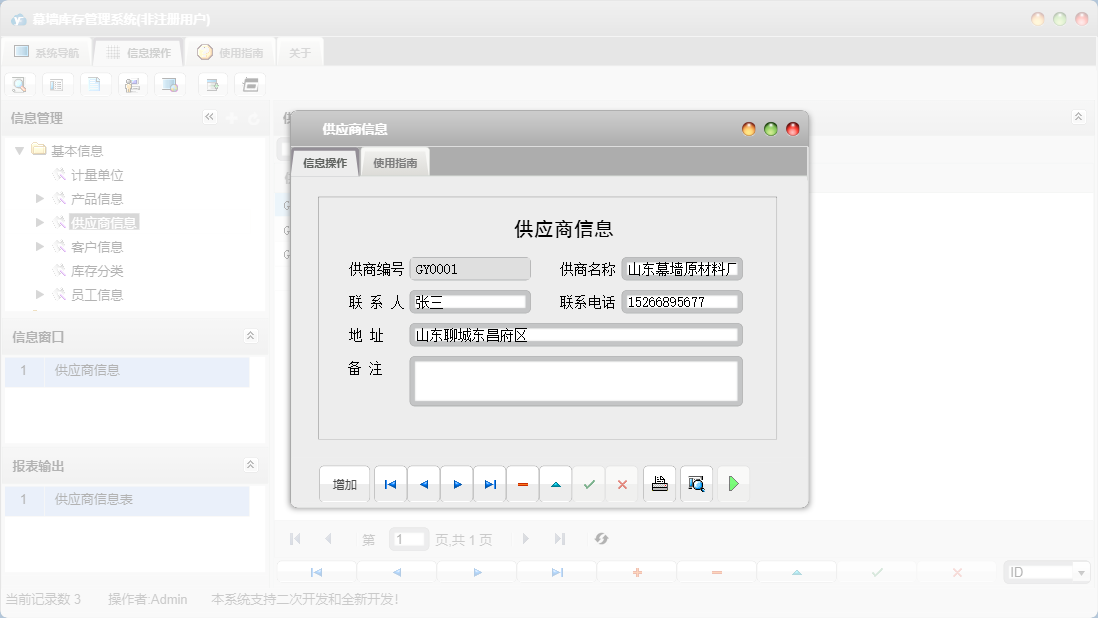Screen dimensions: 1098x618
Task: Click the next record arrow in the dialog
Action: (456, 484)
